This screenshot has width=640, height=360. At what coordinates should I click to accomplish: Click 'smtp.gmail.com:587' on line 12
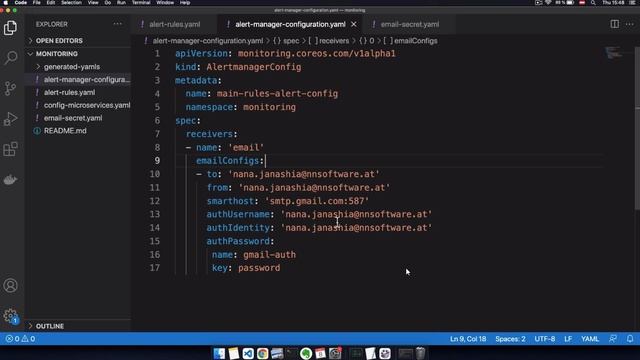click(317, 201)
